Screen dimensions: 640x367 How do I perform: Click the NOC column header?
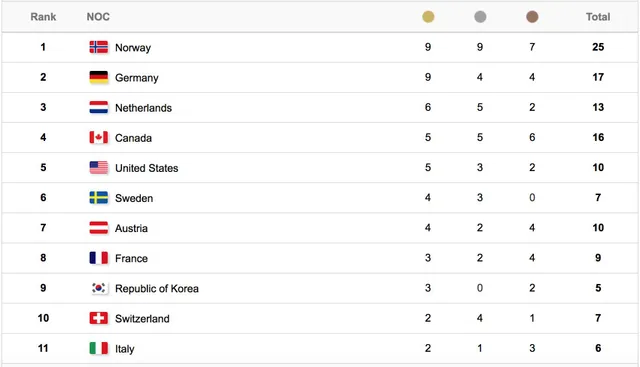[x=98, y=17]
